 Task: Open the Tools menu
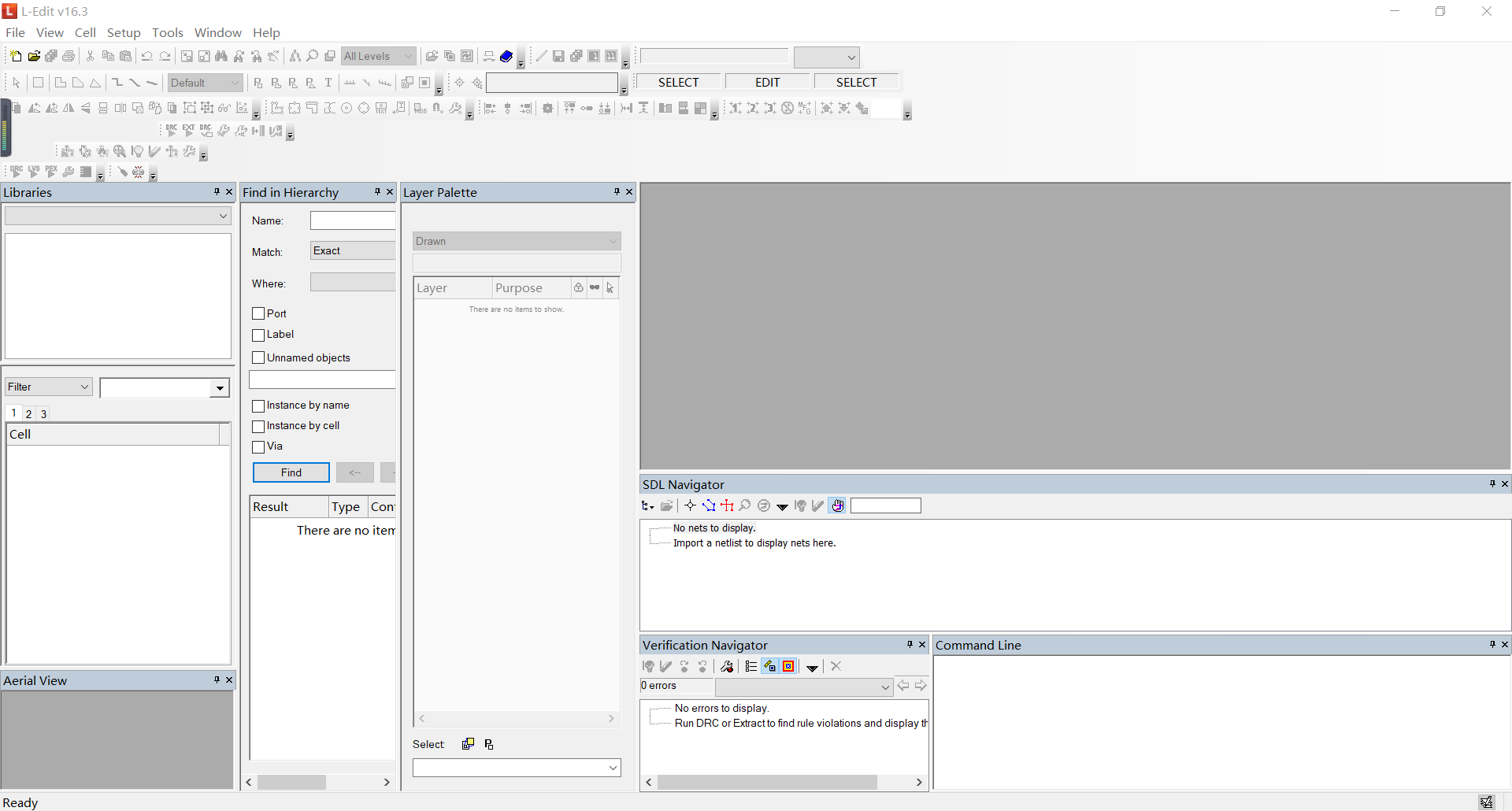(x=168, y=32)
